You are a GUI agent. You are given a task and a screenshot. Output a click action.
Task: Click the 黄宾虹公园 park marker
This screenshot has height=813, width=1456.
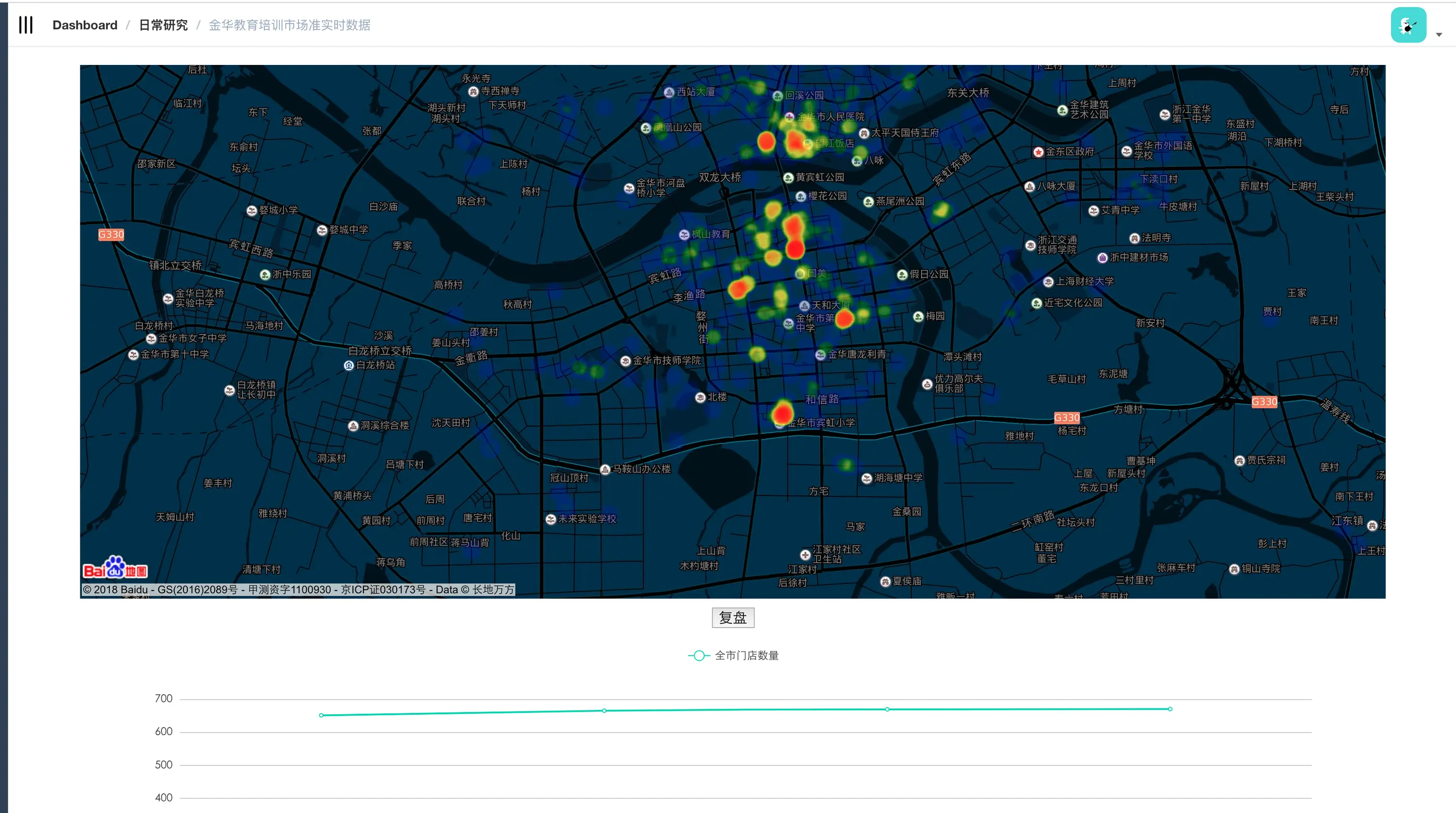pyautogui.click(x=789, y=178)
